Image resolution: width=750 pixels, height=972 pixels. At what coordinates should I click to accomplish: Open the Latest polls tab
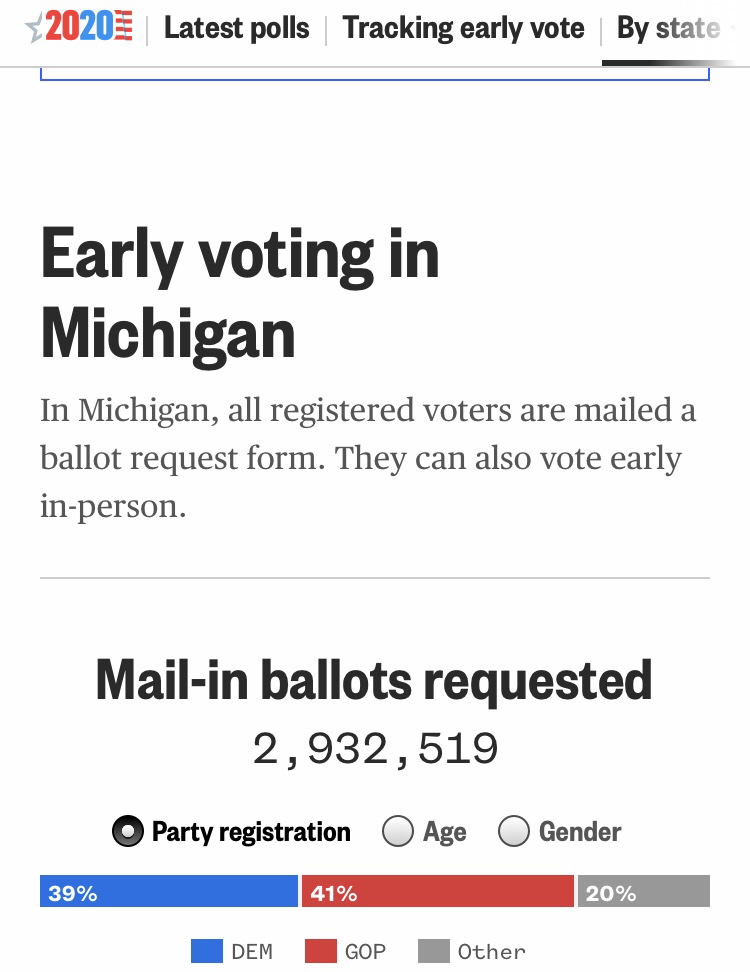(x=237, y=28)
